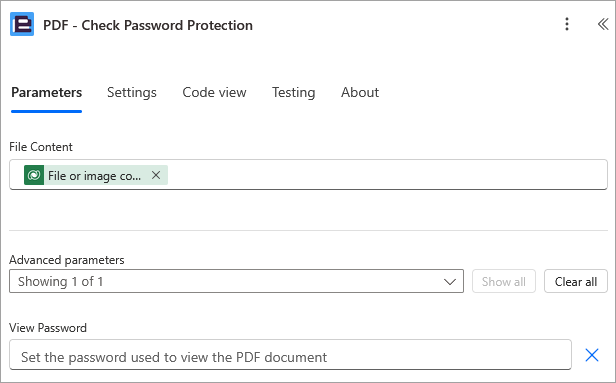Image resolution: width=616 pixels, height=383 pixels.
Task: Click the Advanced parameters label
Action: 67,260
